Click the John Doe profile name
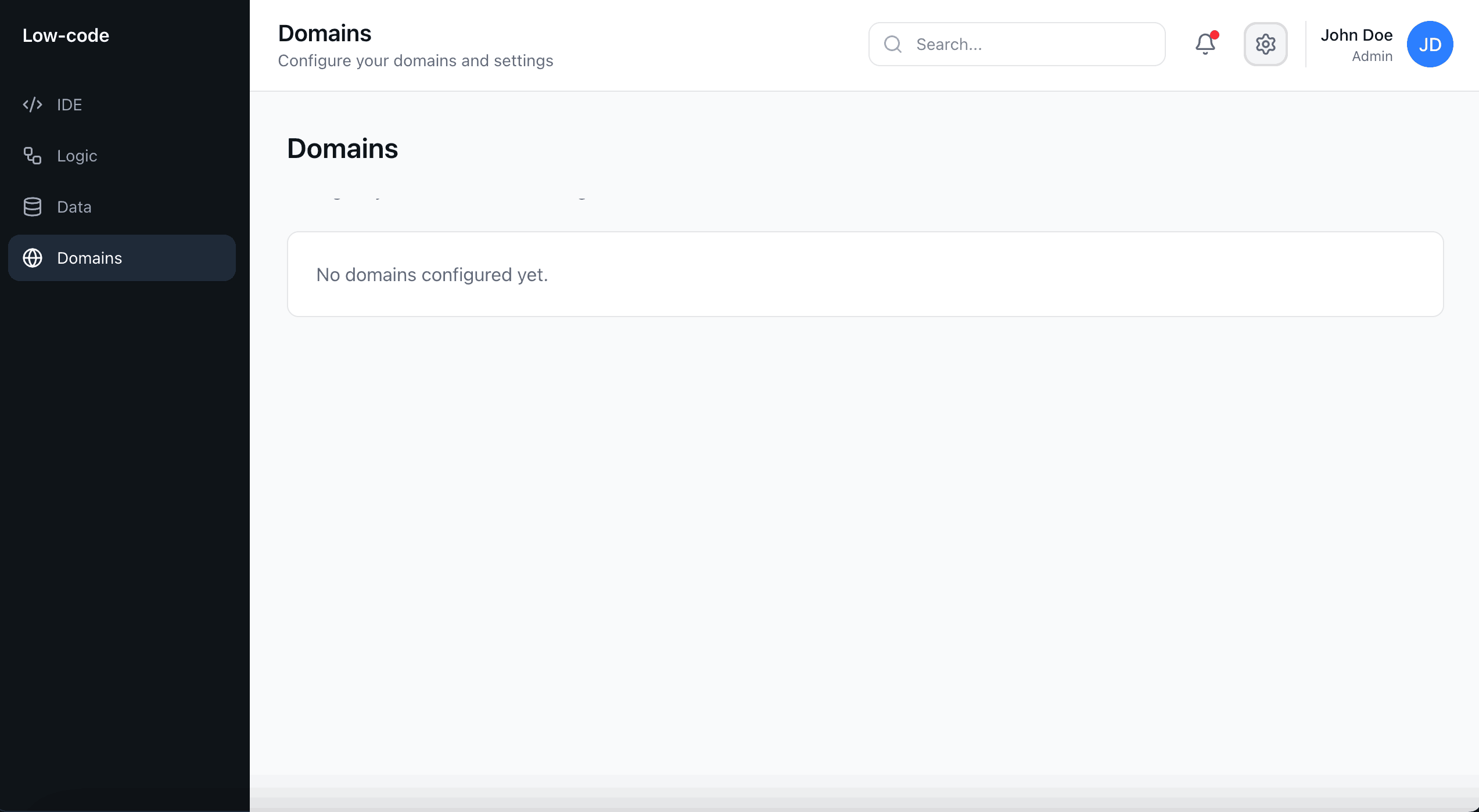1479x812 pixels. click(x=1357, y=35)
